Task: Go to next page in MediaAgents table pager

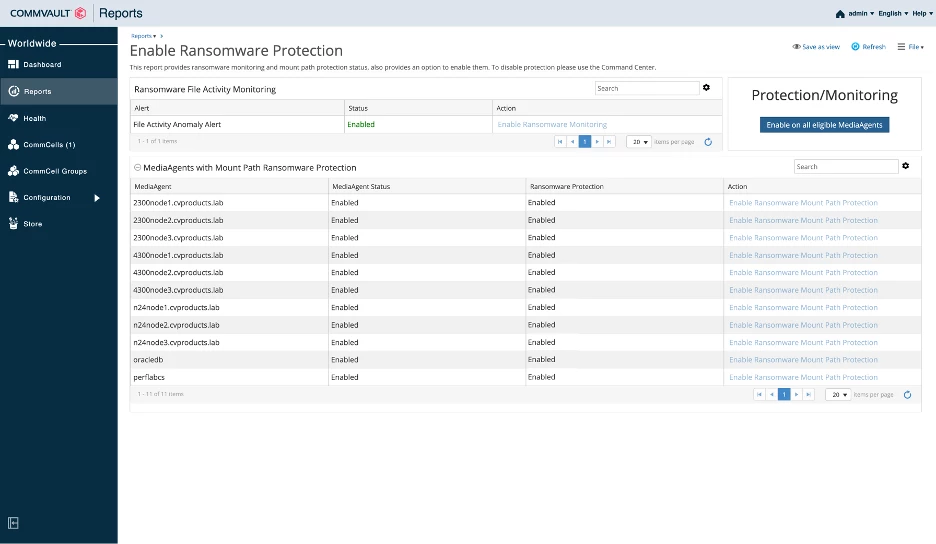Action: 797,395
